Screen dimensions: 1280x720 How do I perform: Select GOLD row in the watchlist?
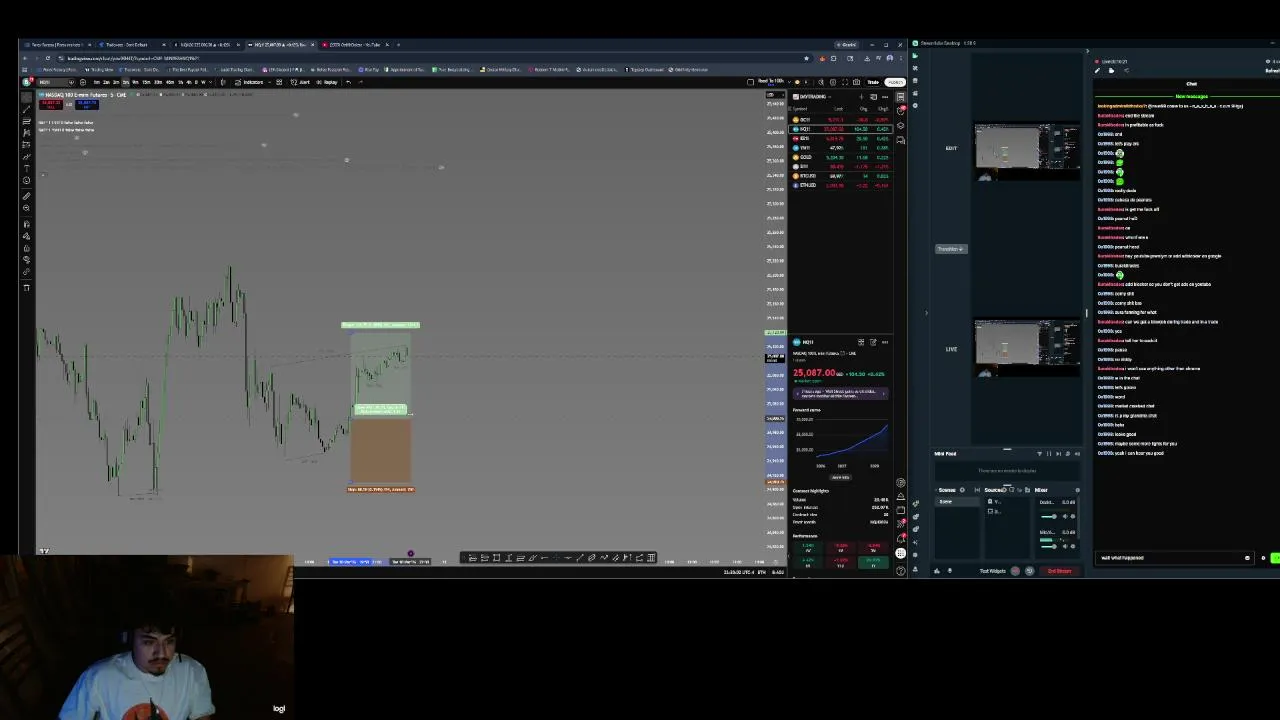(841, 157)
